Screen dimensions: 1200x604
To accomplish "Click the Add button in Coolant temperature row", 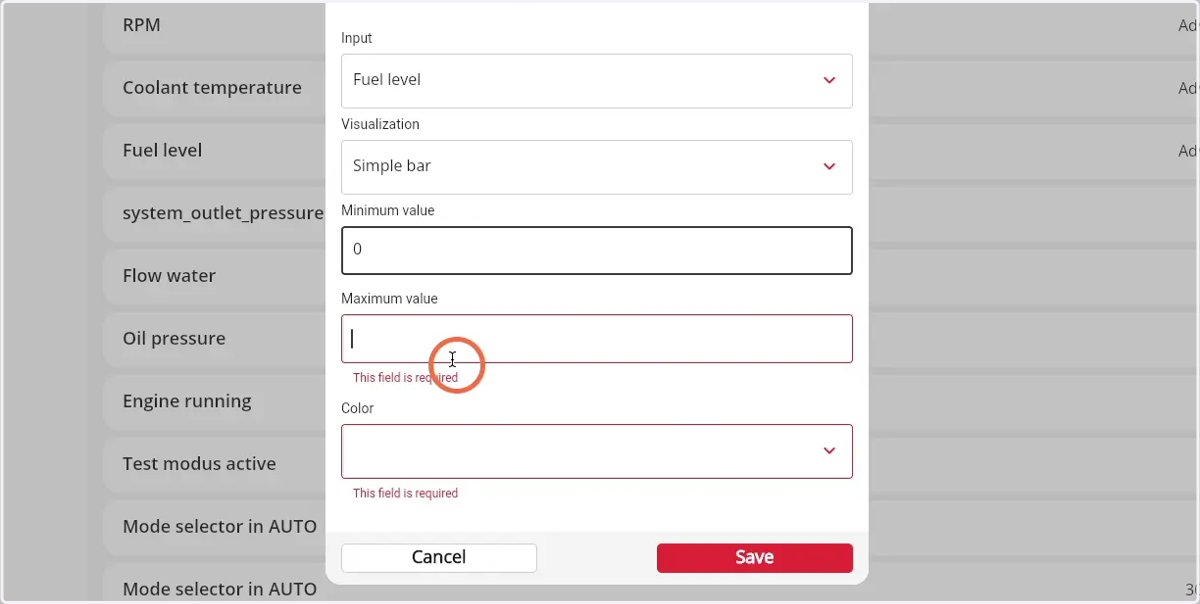I will (1188, 88).
